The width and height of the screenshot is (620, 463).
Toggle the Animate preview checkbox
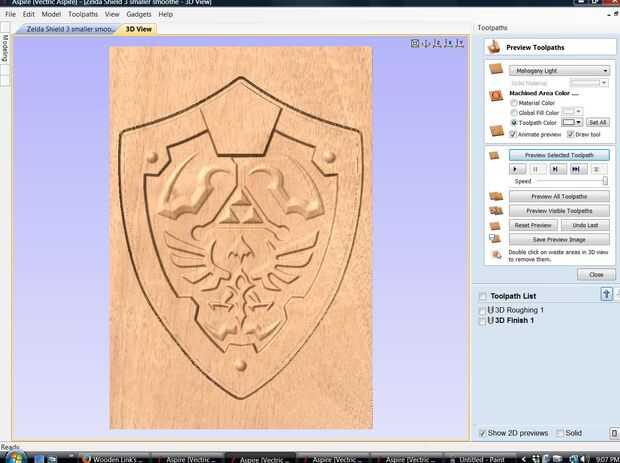(513, 134)
